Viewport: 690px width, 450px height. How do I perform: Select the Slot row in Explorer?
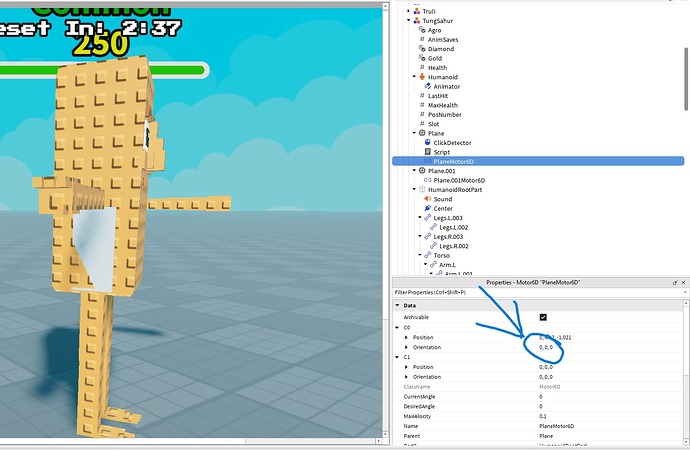click(538, 124)
